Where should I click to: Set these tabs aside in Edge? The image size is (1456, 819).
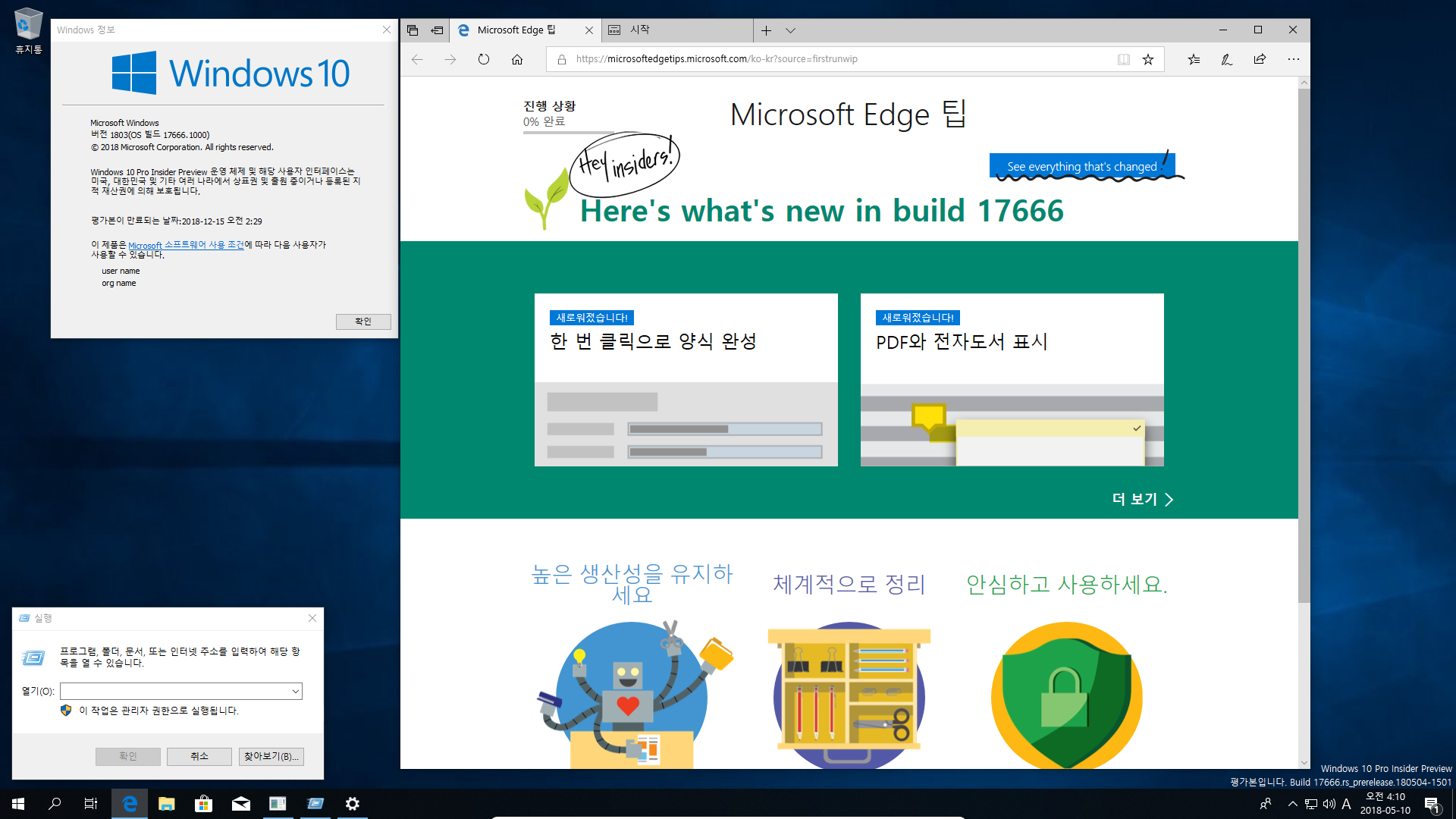(x=437, y=30)
